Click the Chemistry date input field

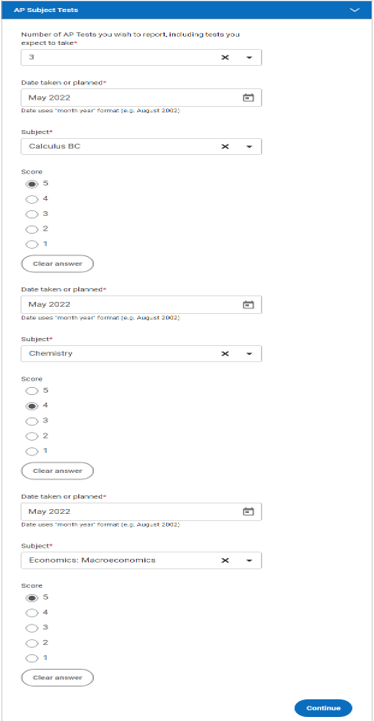(x=141, y=304)
